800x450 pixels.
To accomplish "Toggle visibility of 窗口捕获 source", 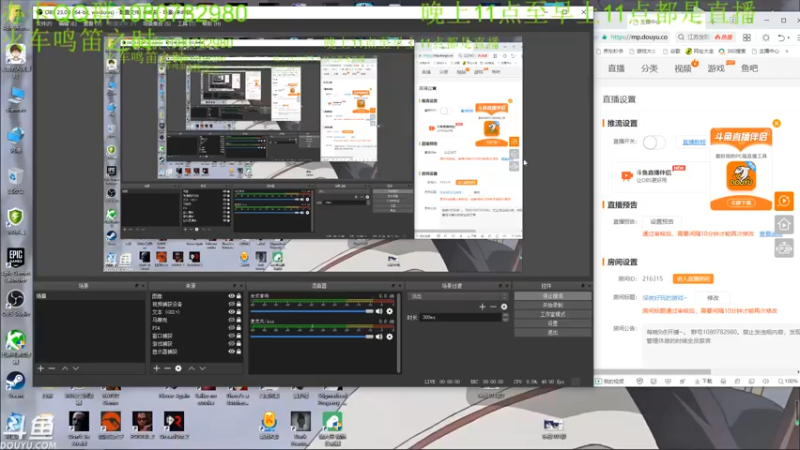I will tap(231, 336).
